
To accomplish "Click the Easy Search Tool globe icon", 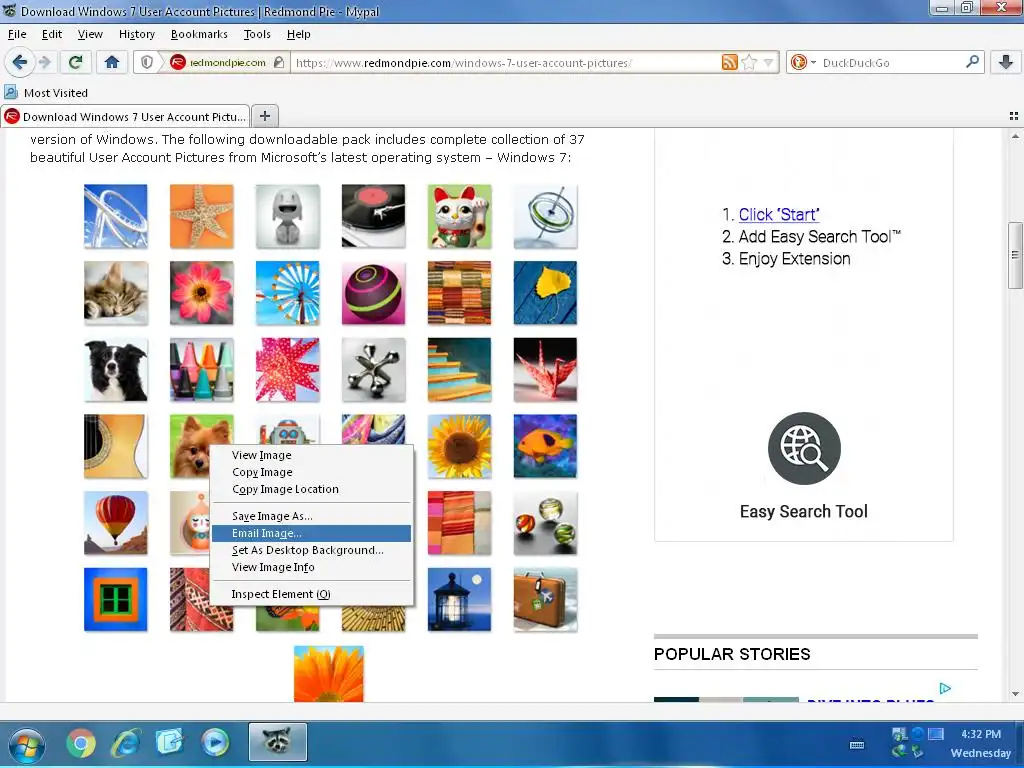I will coord(804,448).
